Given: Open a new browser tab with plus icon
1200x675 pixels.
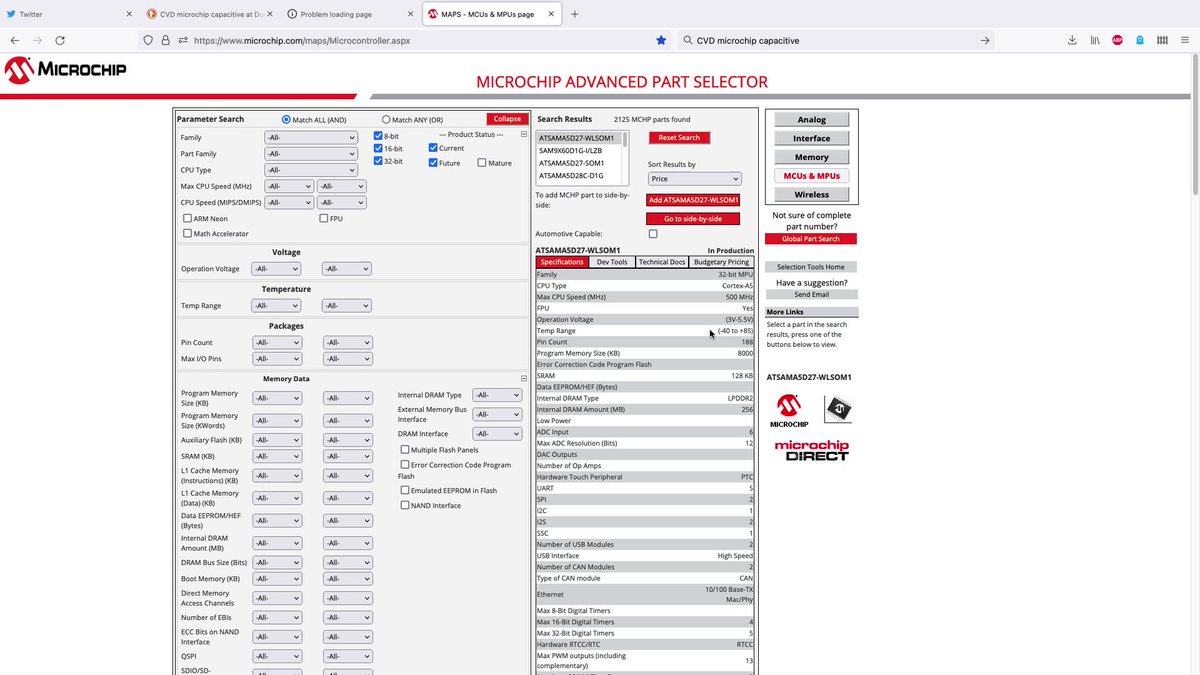Looking at the screenshot, I should pos(575,14).
